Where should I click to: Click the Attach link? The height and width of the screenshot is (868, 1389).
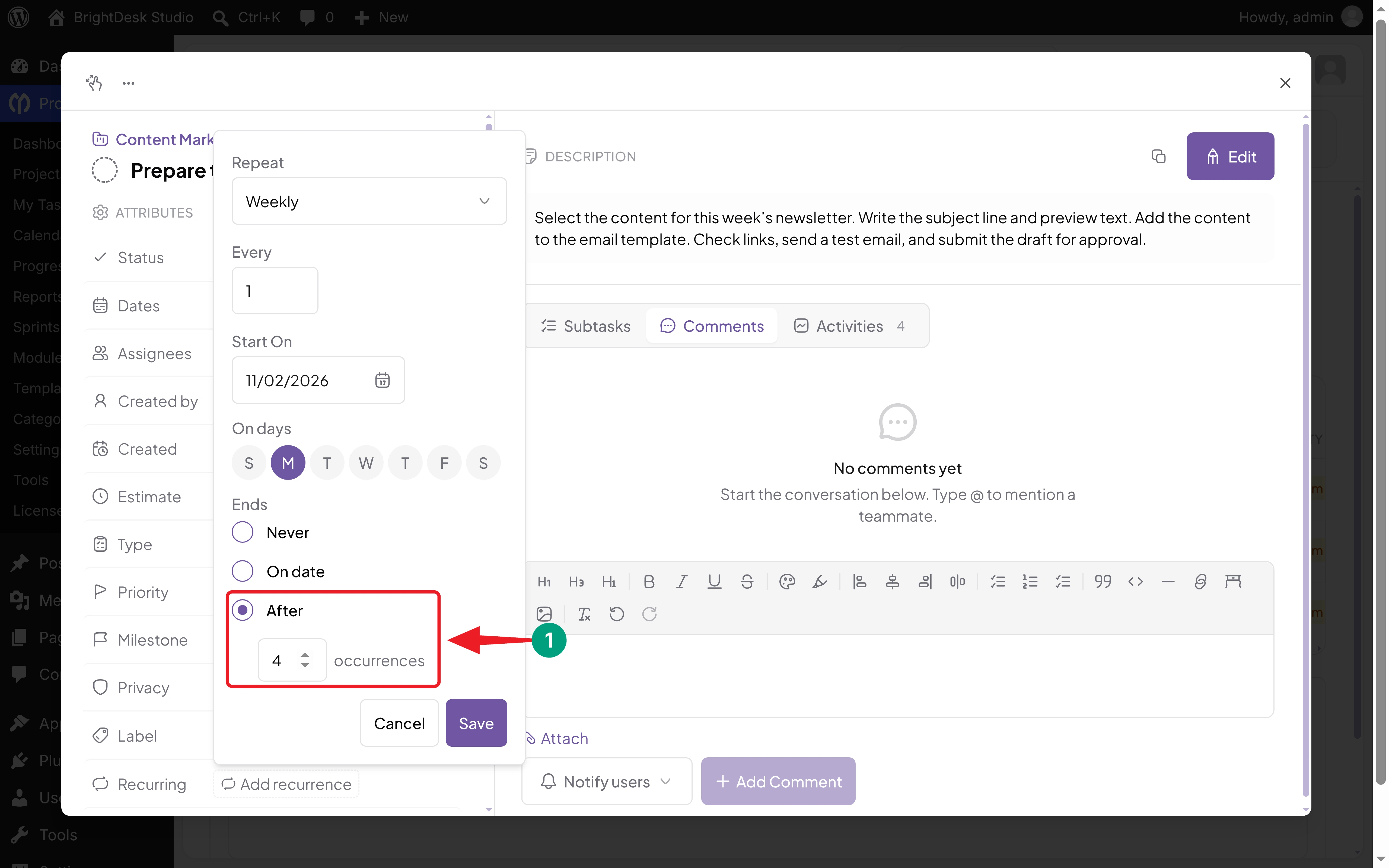(x=557, y=738)
